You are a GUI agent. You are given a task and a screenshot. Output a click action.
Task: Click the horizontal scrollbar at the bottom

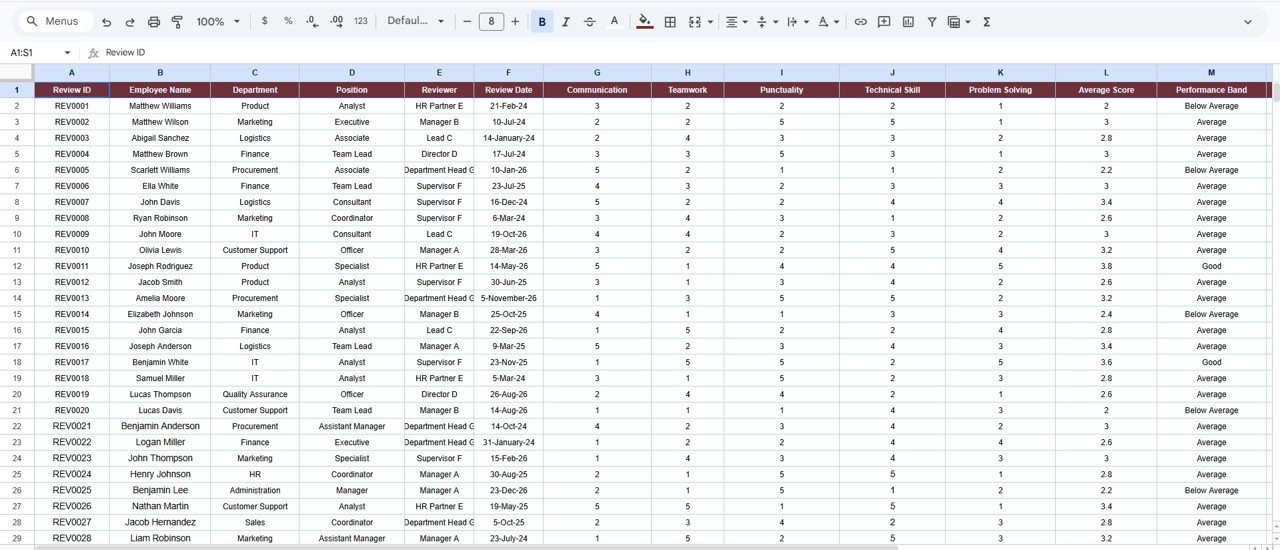point(466,547)
